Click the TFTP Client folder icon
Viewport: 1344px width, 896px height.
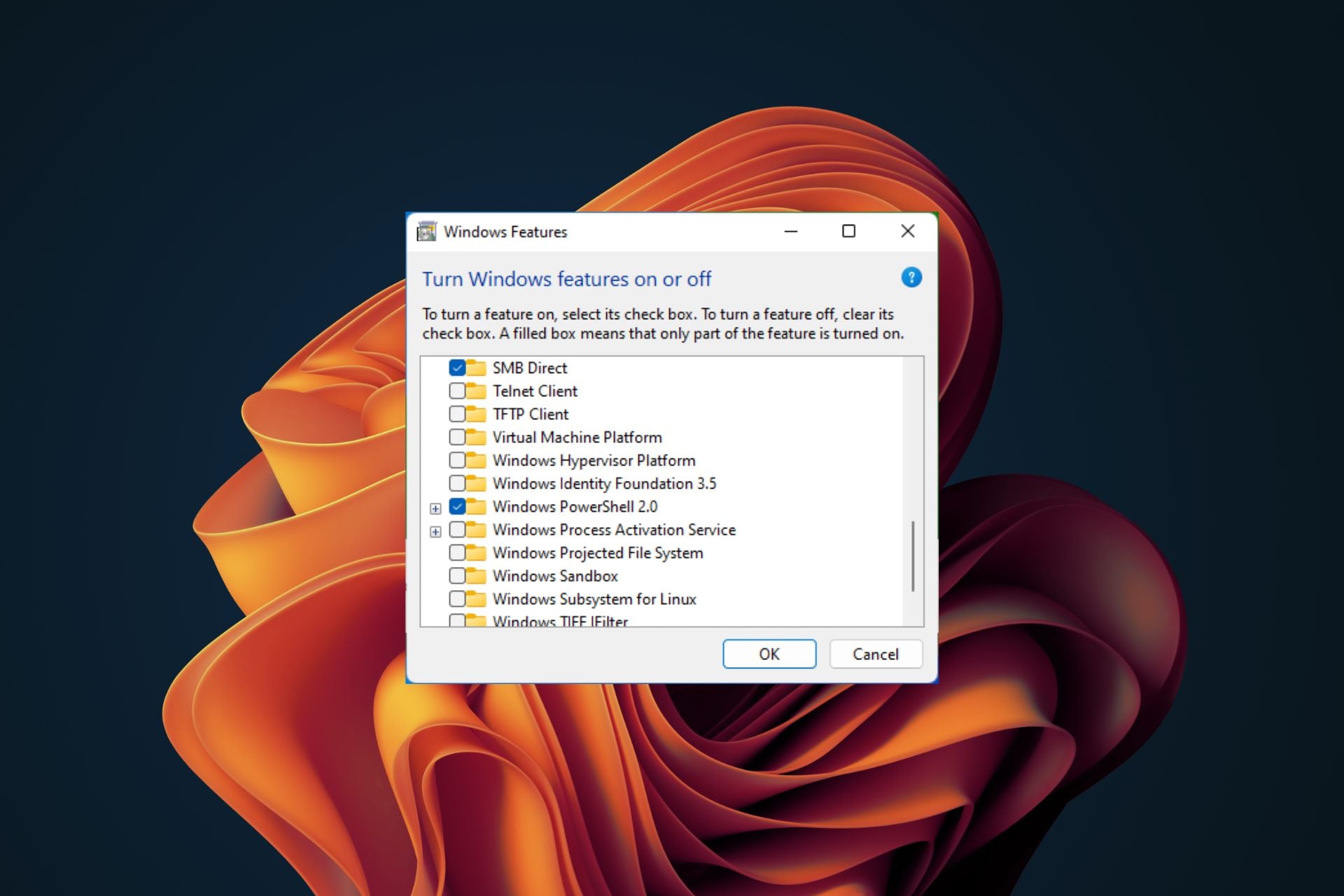(477, 414)
